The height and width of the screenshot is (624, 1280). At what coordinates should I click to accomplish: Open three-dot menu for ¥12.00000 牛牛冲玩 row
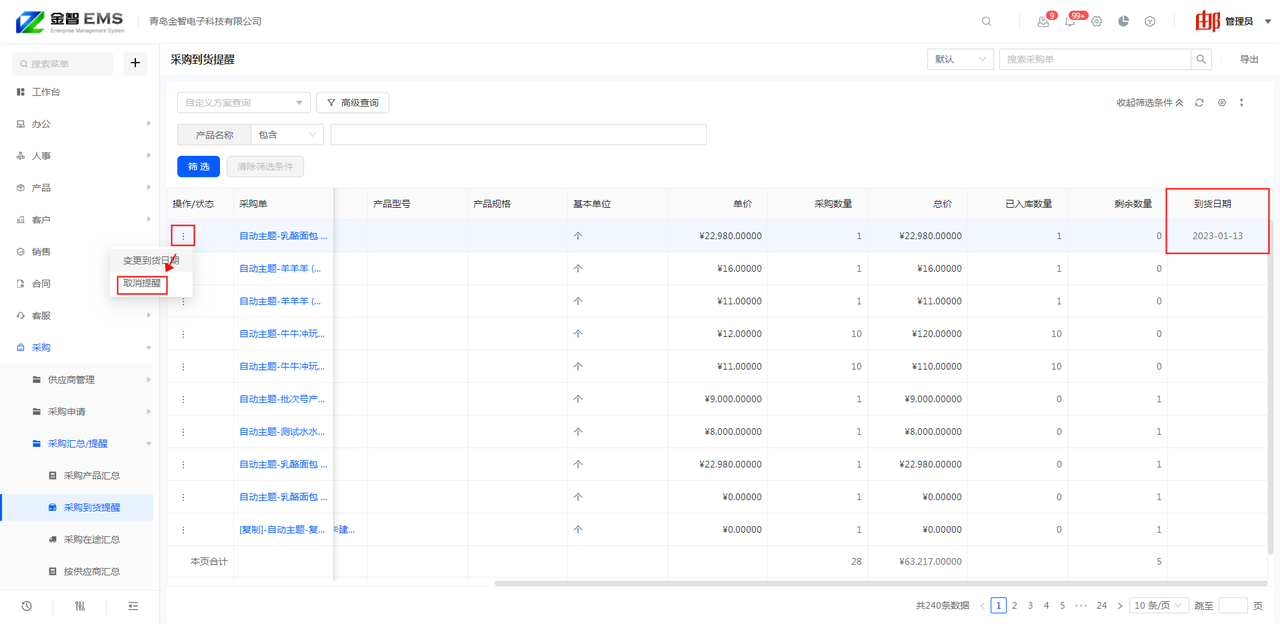point(183,334)
